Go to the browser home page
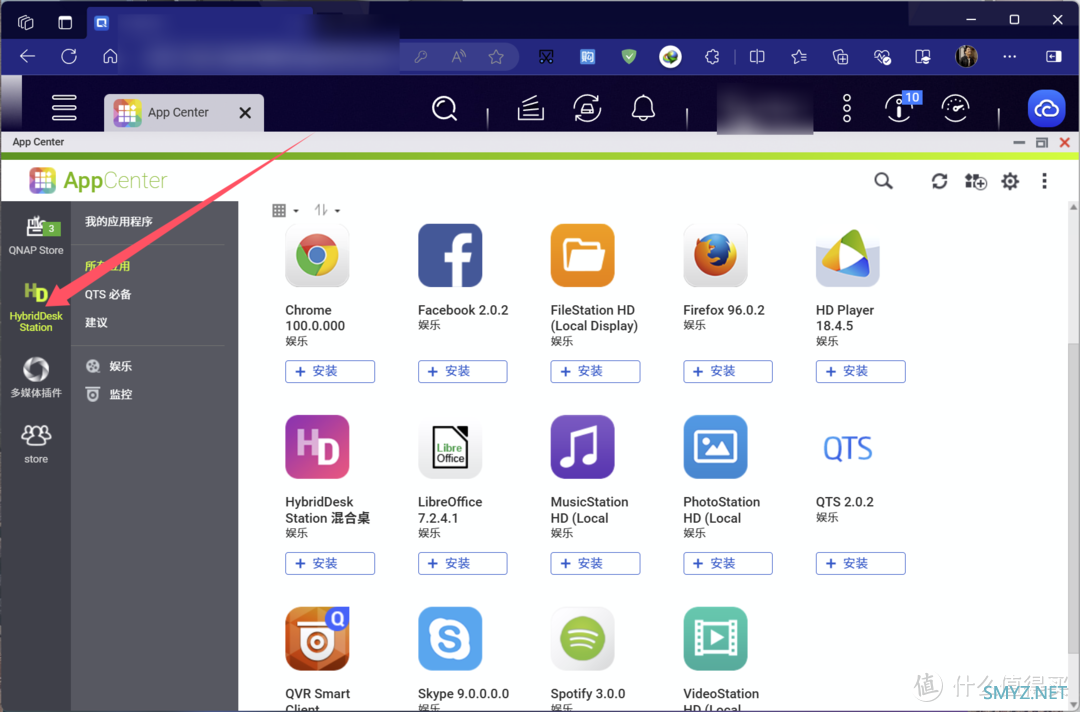 (x=110, y=56)
